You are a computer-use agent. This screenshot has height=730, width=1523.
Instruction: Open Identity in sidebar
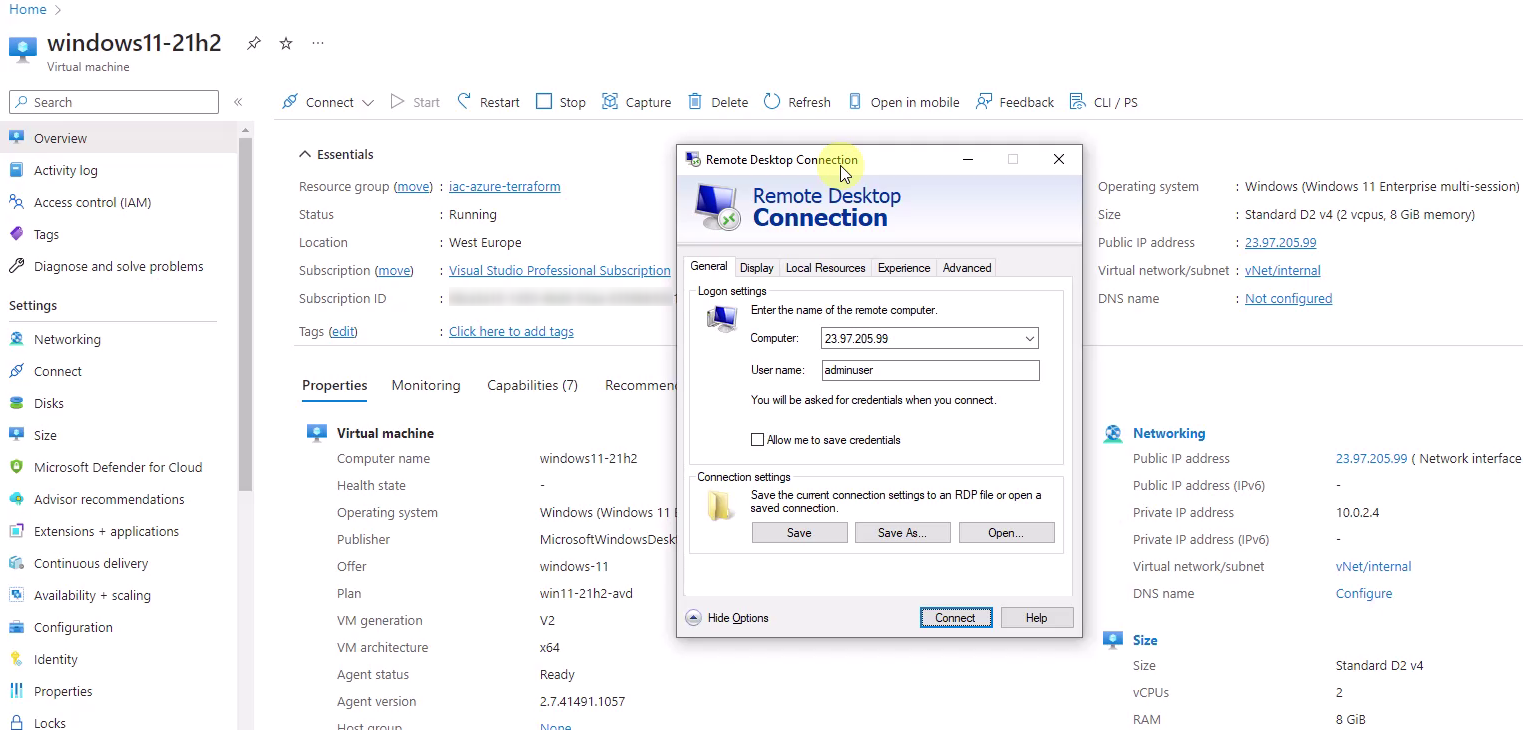[x=118, y=659]
